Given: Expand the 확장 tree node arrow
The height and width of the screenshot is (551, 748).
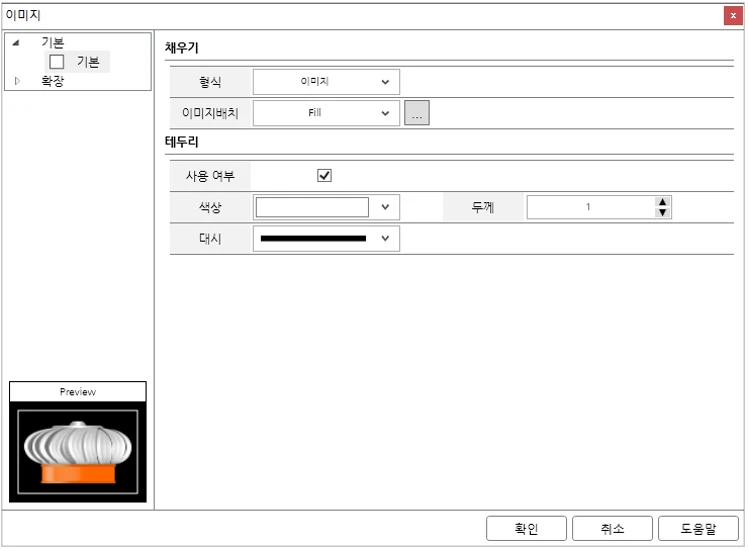Looking at the screenshot, I should 17,81.
